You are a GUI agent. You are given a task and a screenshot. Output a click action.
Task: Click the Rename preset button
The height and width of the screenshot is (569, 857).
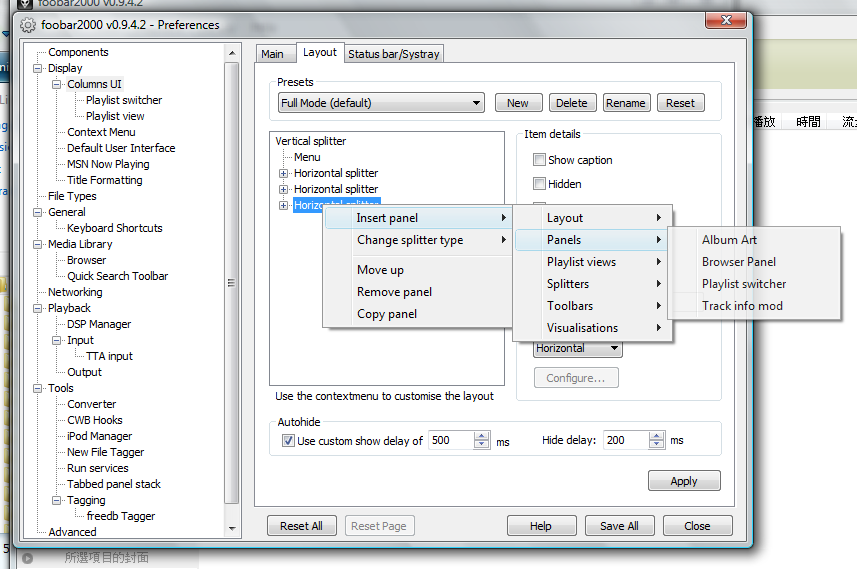click(x=626, y=103)
